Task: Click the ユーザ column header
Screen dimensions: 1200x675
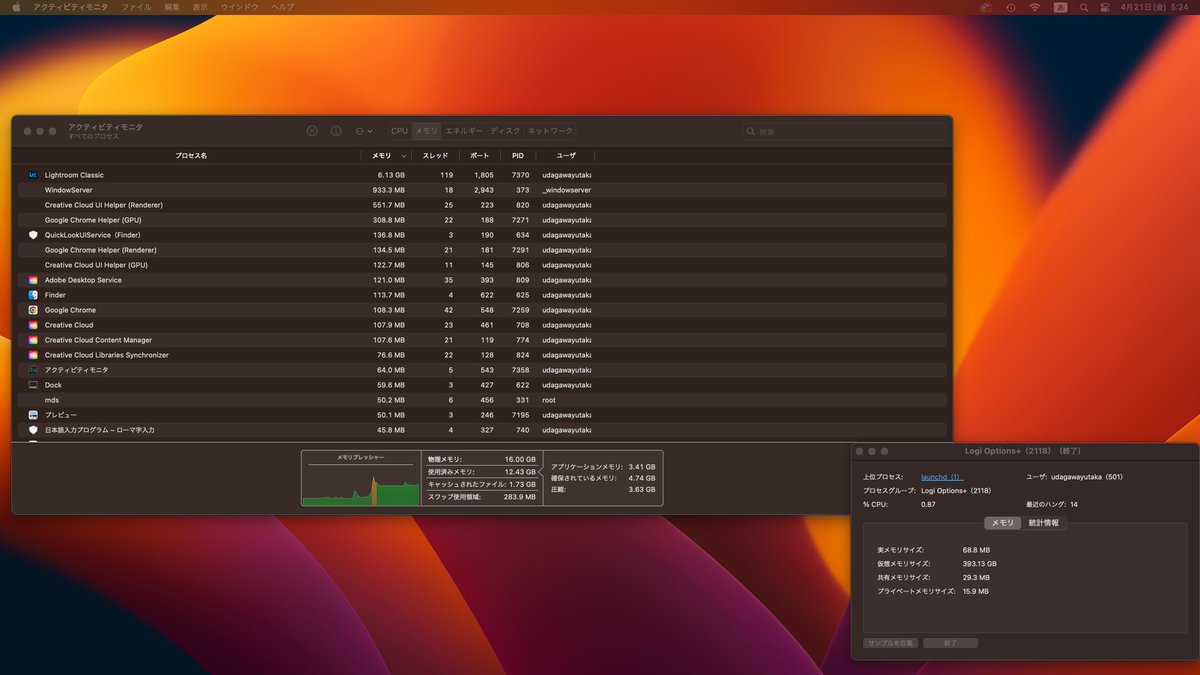Action: coord(566,156)
